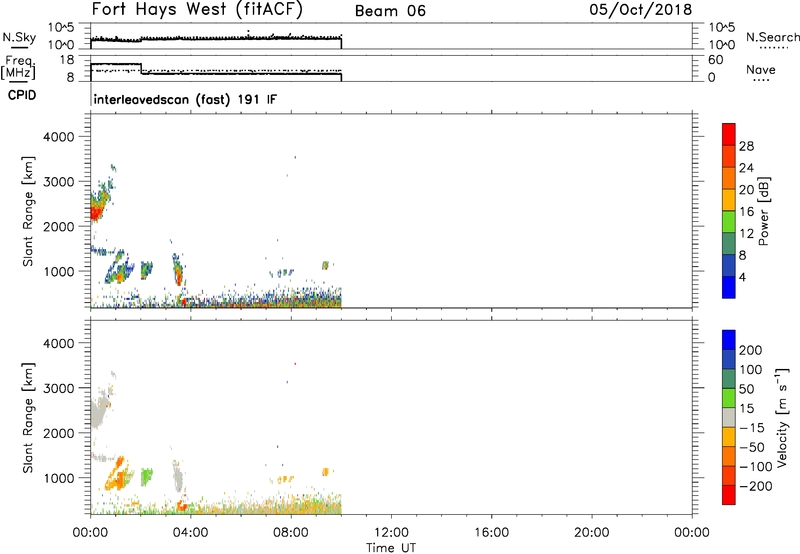Click the '04:00' time tick label
The width and height of the screenshot is (800, 554).
[190, 533]
